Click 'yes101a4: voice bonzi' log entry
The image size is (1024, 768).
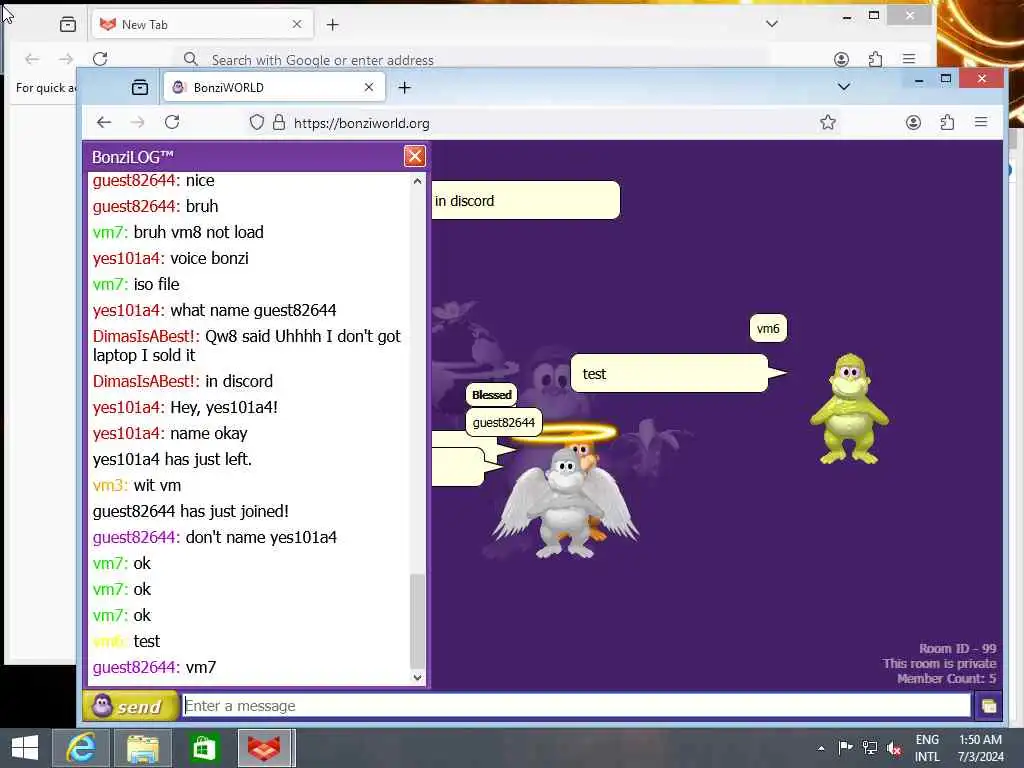(x=170, y=259)
